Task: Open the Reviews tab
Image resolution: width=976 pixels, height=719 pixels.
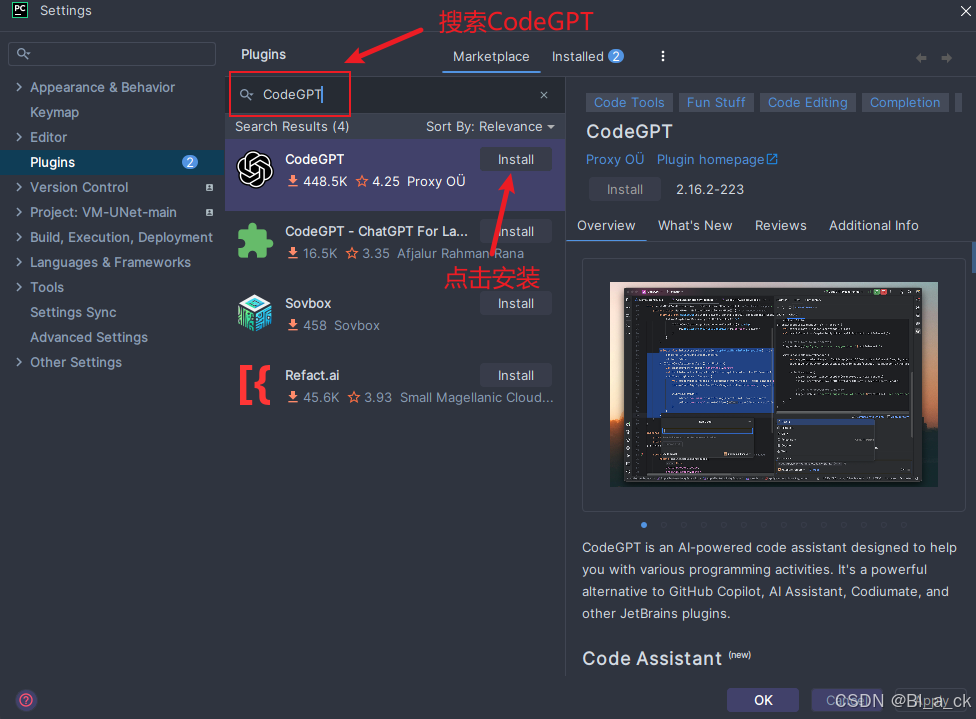Action: [781, 225]
